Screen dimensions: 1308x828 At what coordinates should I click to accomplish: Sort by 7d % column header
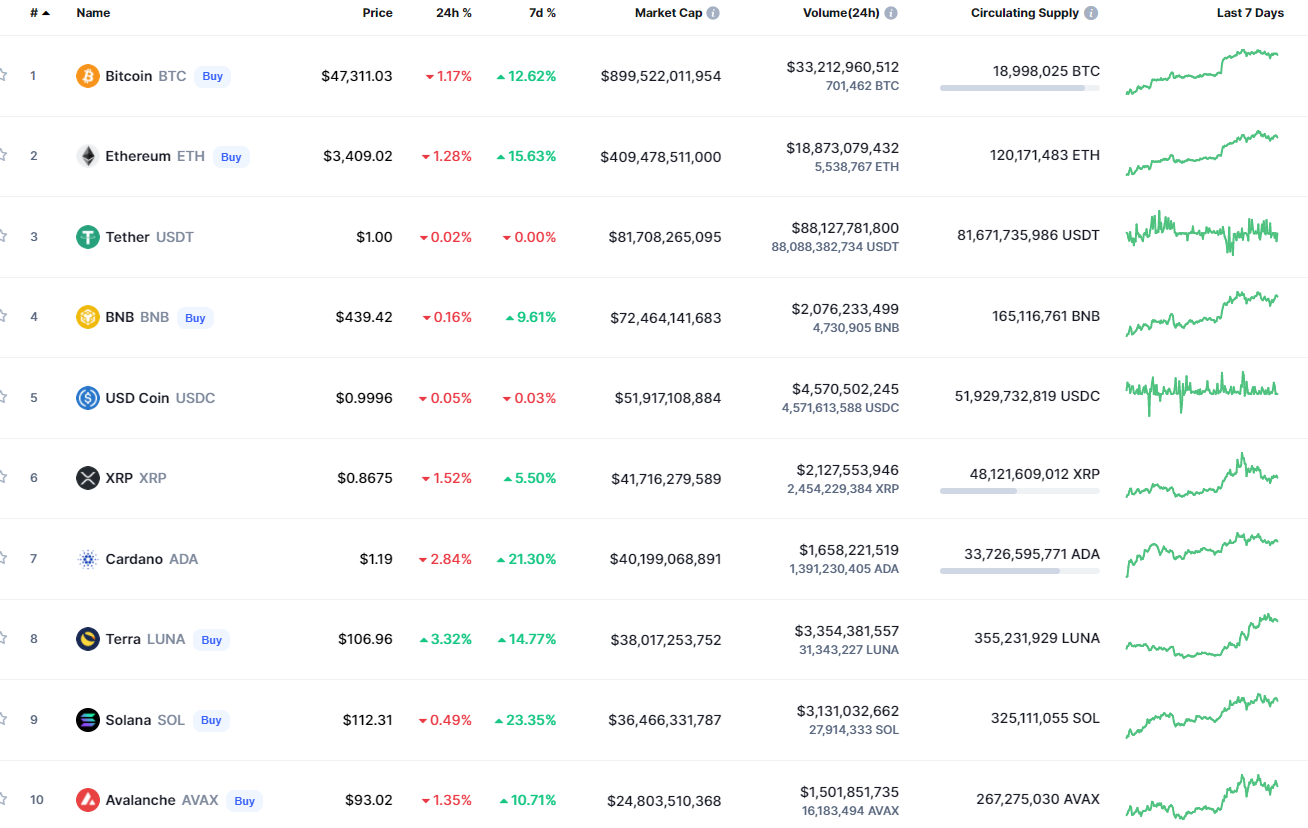[x=542, y=13]
